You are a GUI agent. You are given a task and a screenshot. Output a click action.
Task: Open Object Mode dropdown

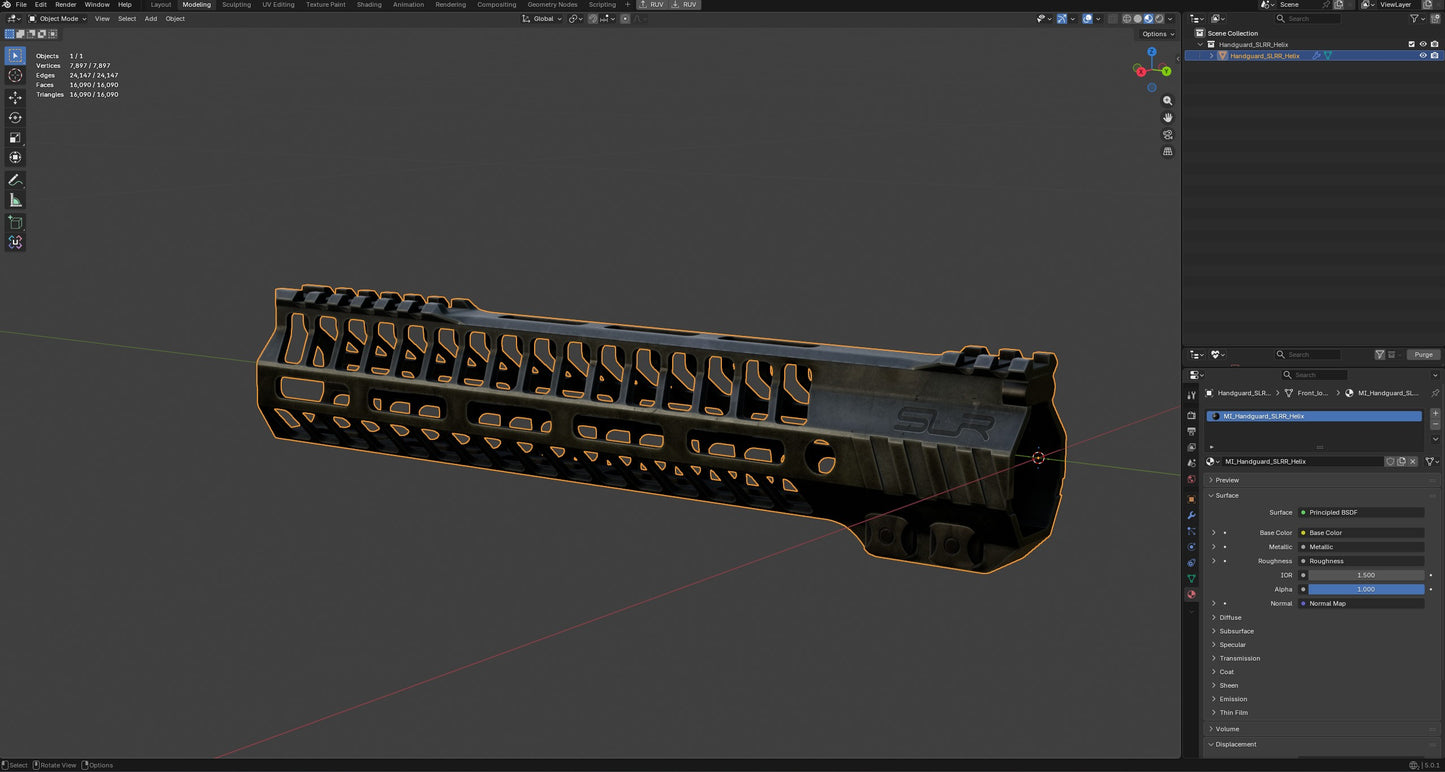[x=58, y=19]
